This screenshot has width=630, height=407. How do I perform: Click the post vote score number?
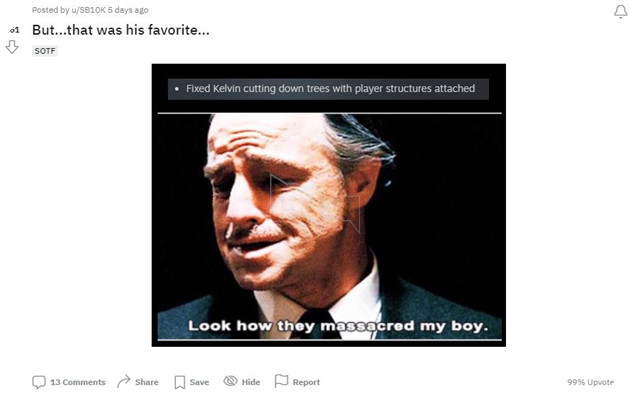pyautogui.click(x=14, y=30)
